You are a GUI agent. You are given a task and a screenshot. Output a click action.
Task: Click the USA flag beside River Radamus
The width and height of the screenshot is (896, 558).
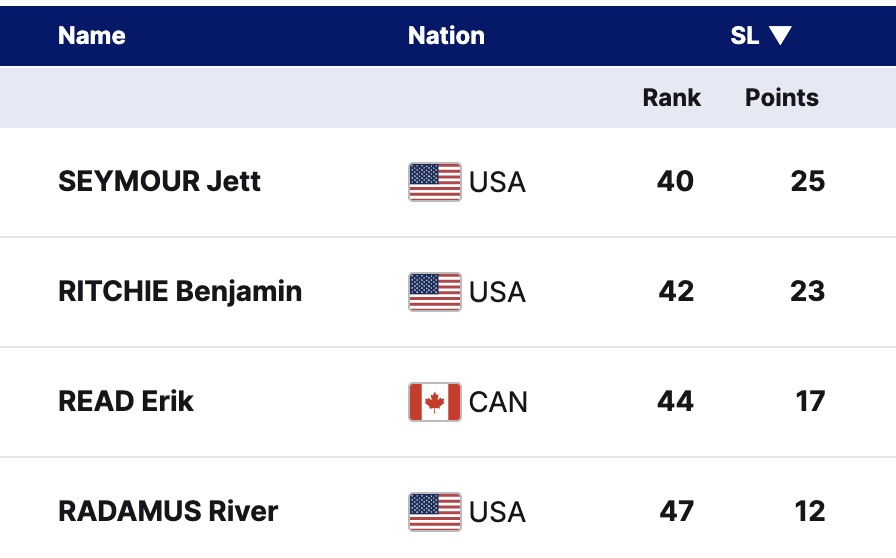[435, 512]
